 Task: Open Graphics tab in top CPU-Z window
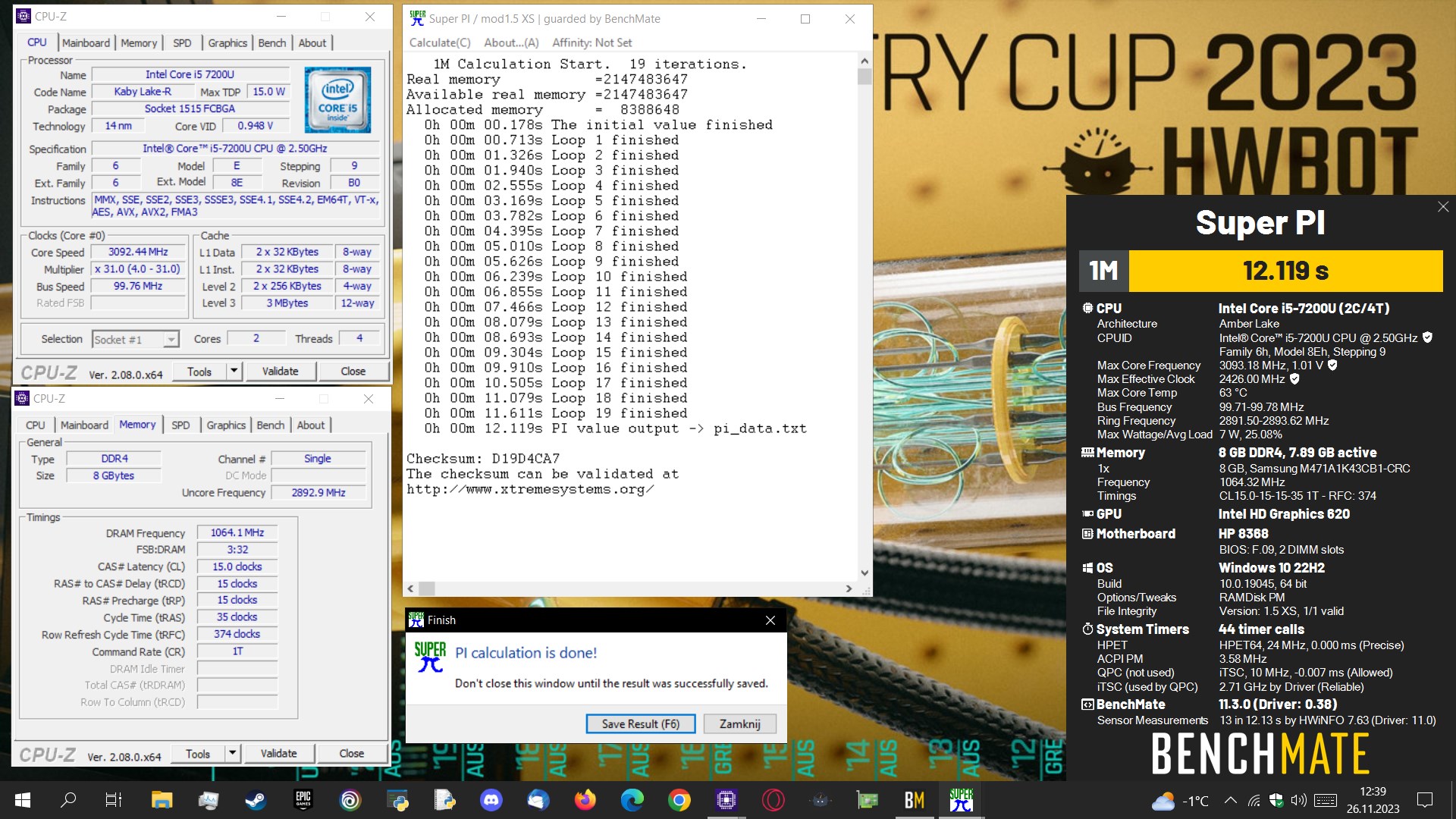pyautogui.click(x=227, y=42)
